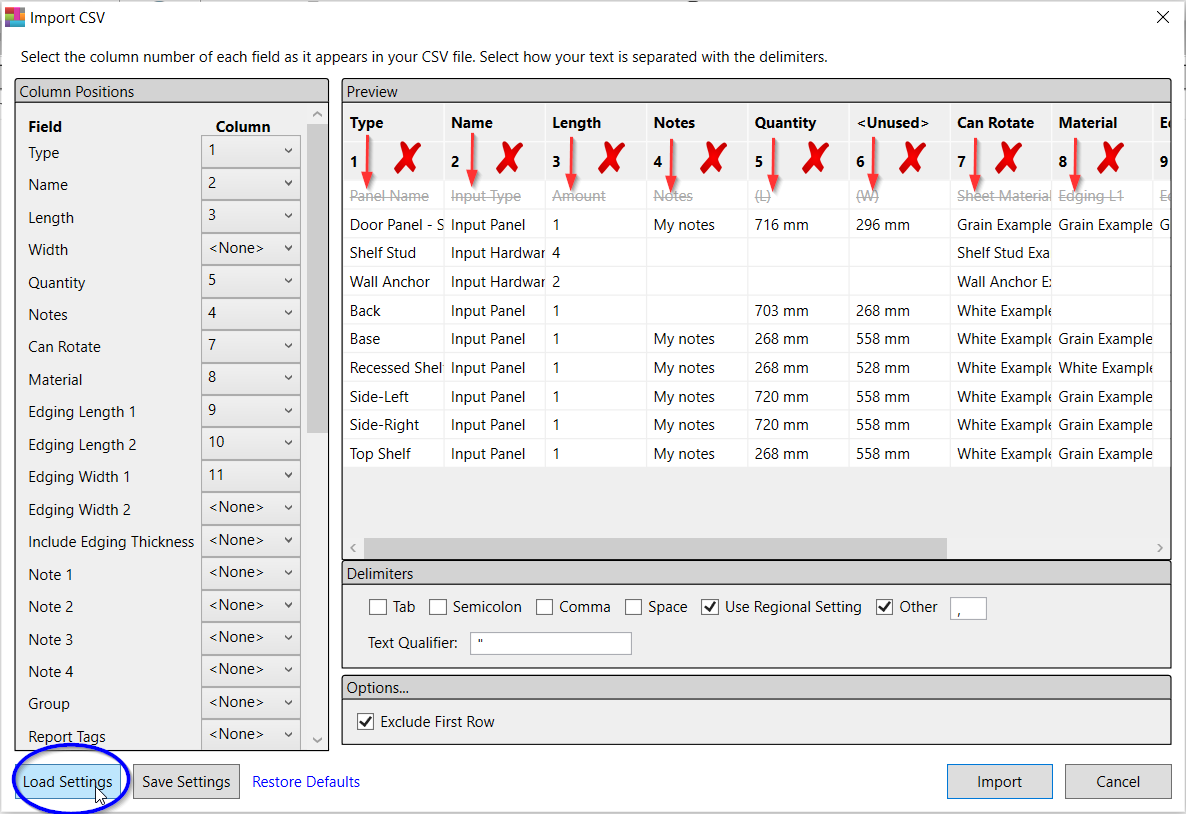Uncheck the Other delimiter checkbox

click(x=884, y=607)
